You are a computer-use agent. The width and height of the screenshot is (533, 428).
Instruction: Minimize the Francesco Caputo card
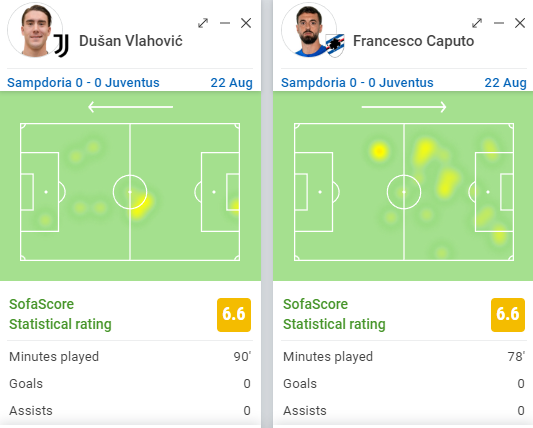click(x=499, y=23)
